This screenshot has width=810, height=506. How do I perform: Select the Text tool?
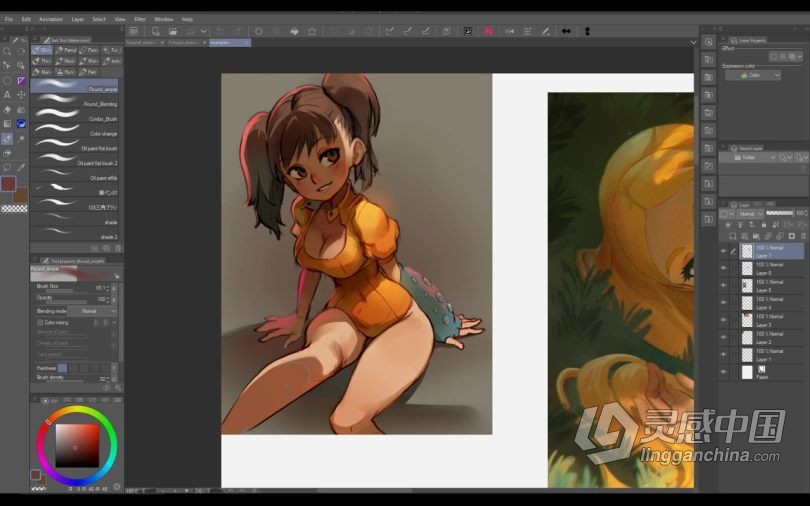7,95
